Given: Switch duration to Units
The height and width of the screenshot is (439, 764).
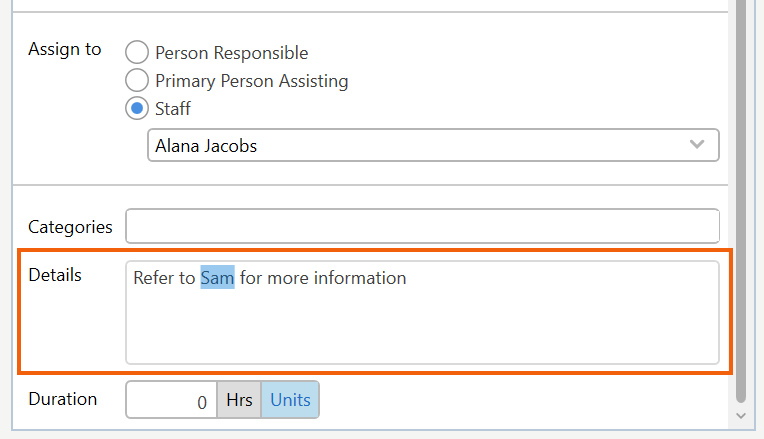Looking at the screenshot, I should pos(290,401).
